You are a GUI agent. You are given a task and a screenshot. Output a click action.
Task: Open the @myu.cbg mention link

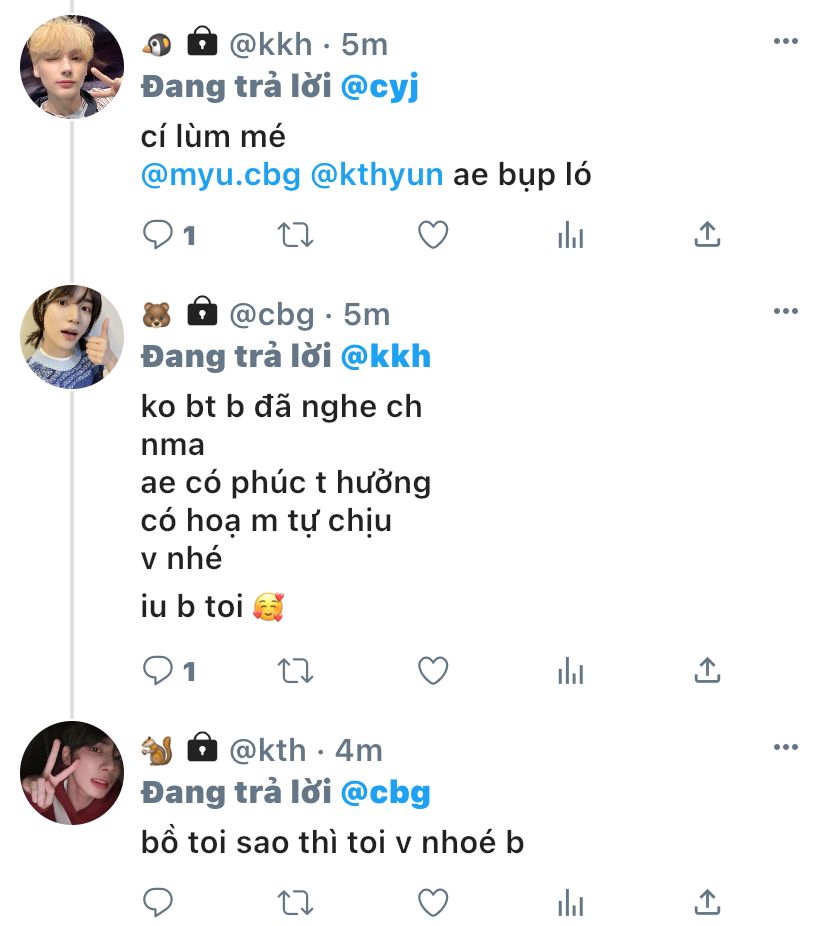(x=220, y=174)
